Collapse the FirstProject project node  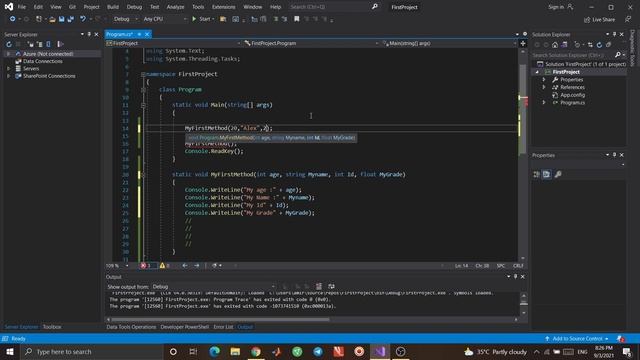pyautogui.click(x=537, y=72)
